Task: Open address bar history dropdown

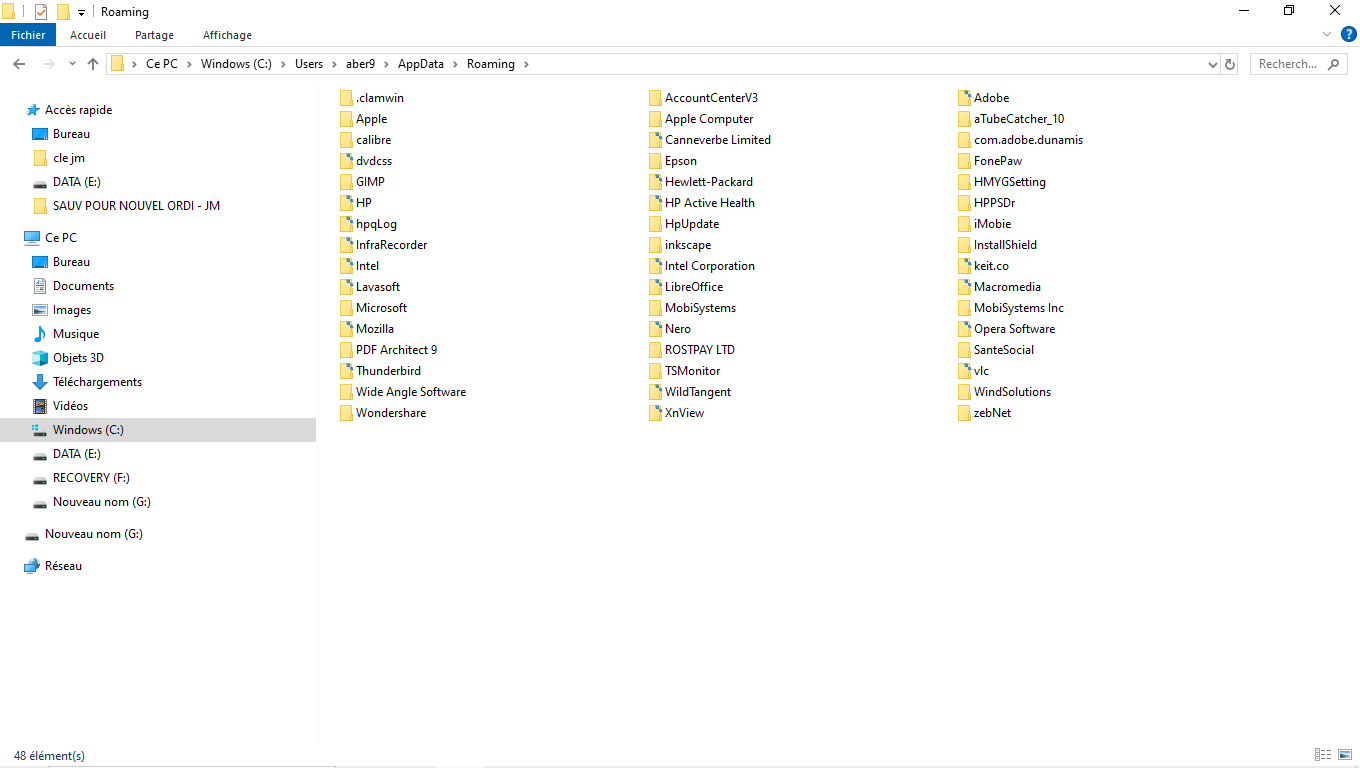Action: tap(1213, 64)
